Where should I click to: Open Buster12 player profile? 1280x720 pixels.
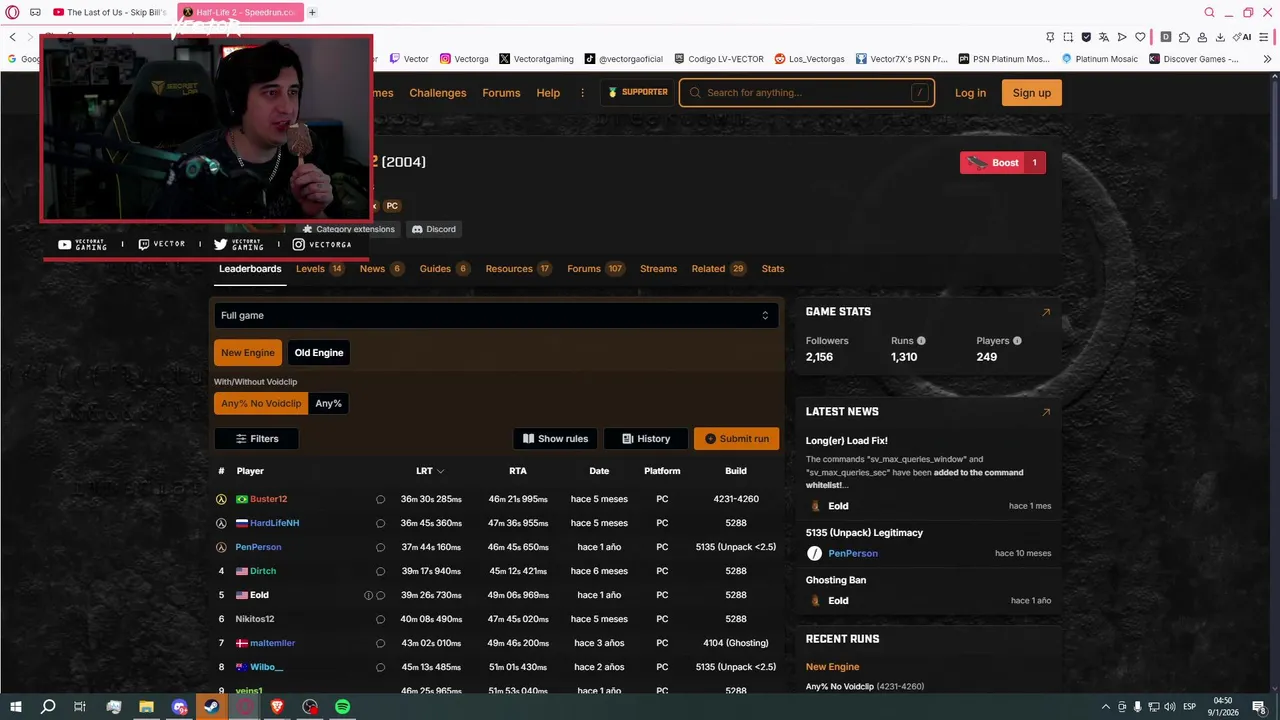268,499
